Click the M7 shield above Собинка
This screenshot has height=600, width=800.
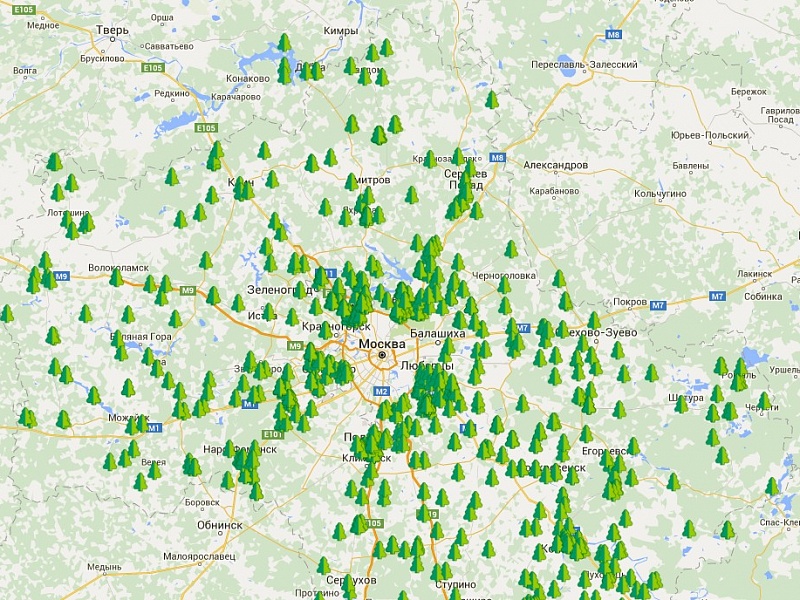tap(717, 296)
